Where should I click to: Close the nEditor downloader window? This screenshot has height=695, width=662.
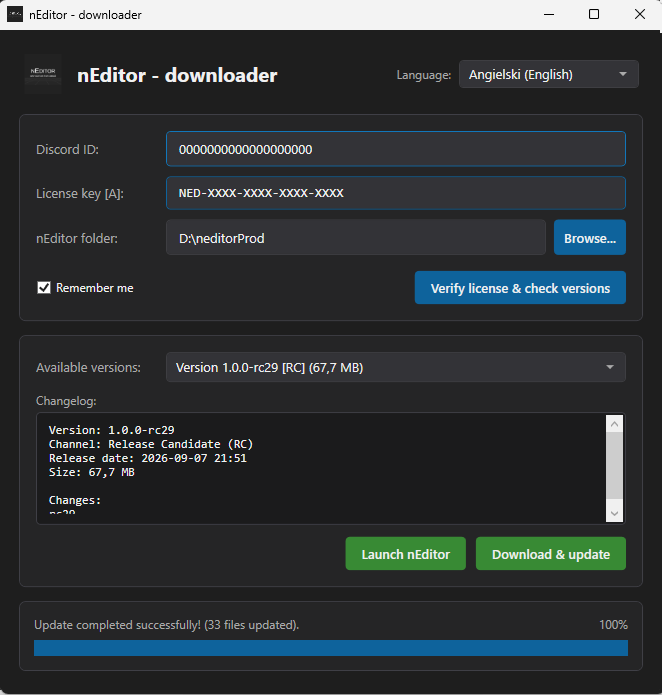pos(639,14)
